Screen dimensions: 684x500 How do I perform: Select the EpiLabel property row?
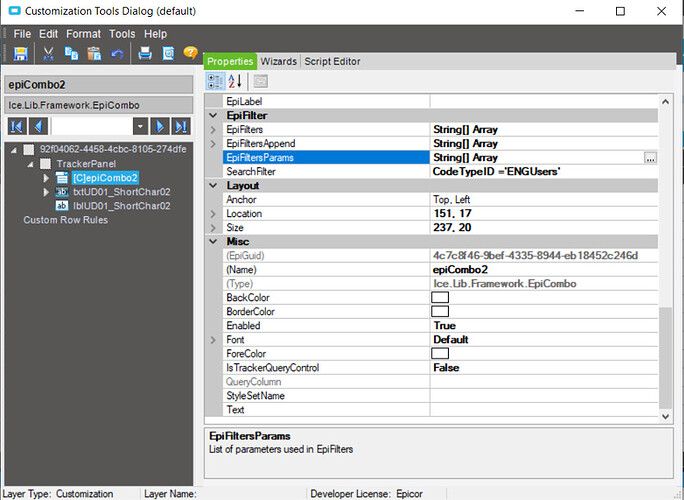[440, 101]
